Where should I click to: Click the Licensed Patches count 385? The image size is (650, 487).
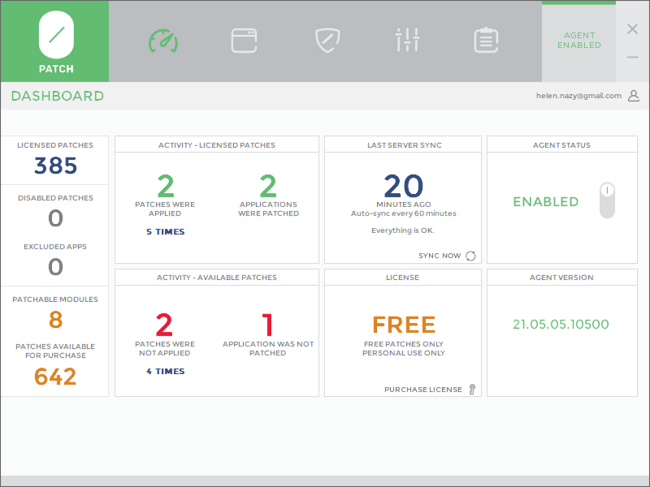[x=56, y=165]
